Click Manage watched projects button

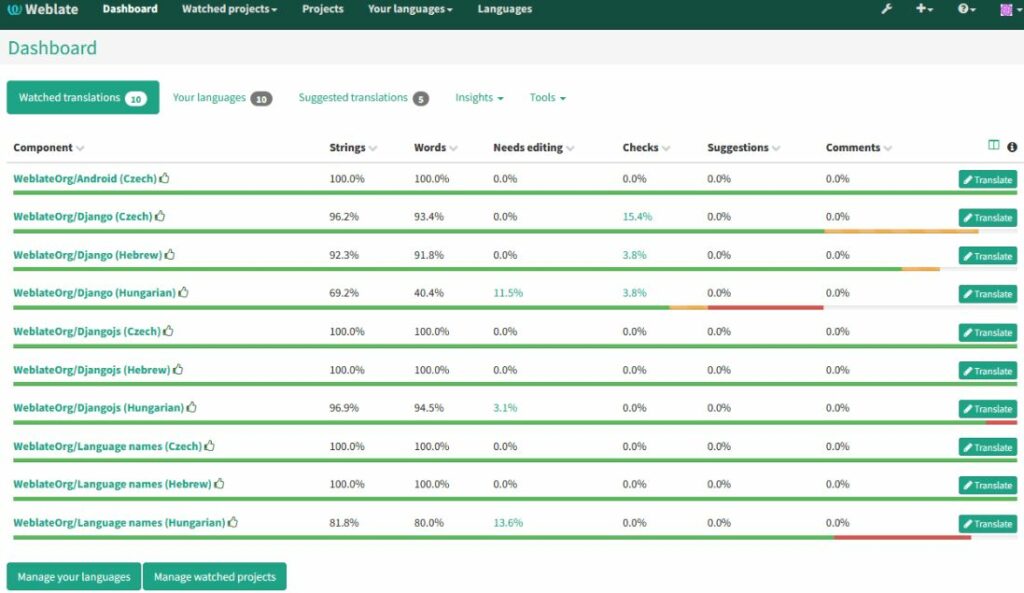(215, 576)
